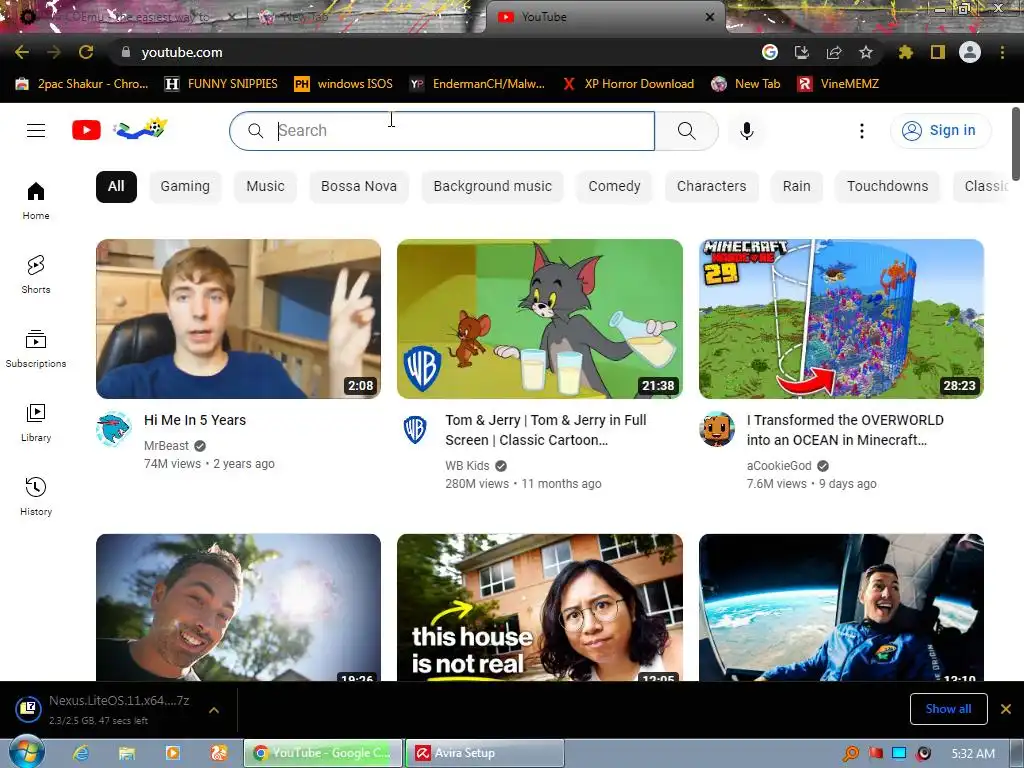Open Minecraft OVERWORLD video thumbnail
Image resolution: width=1024 pixels, height=768 pixels.
[x=841, y=319]
